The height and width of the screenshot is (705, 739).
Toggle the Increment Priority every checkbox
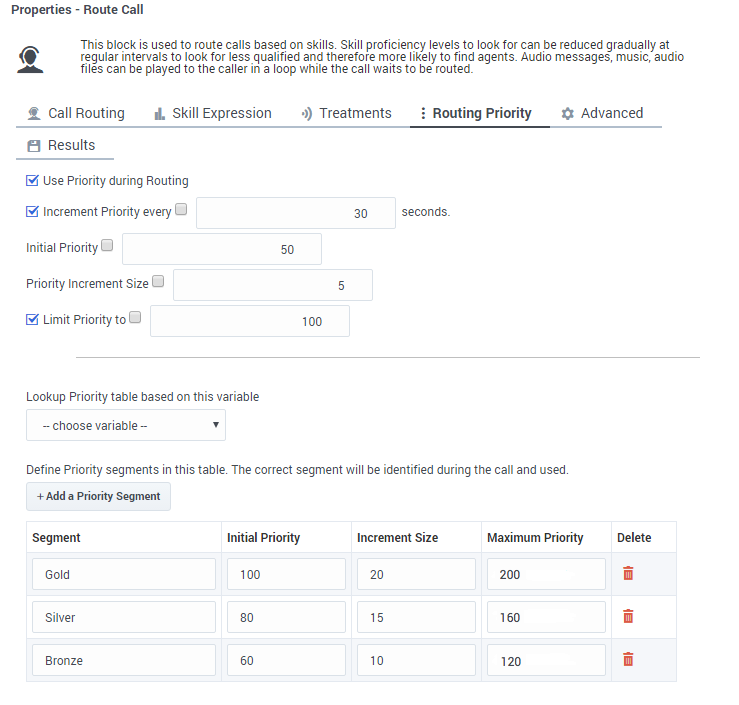pos(32,212)
